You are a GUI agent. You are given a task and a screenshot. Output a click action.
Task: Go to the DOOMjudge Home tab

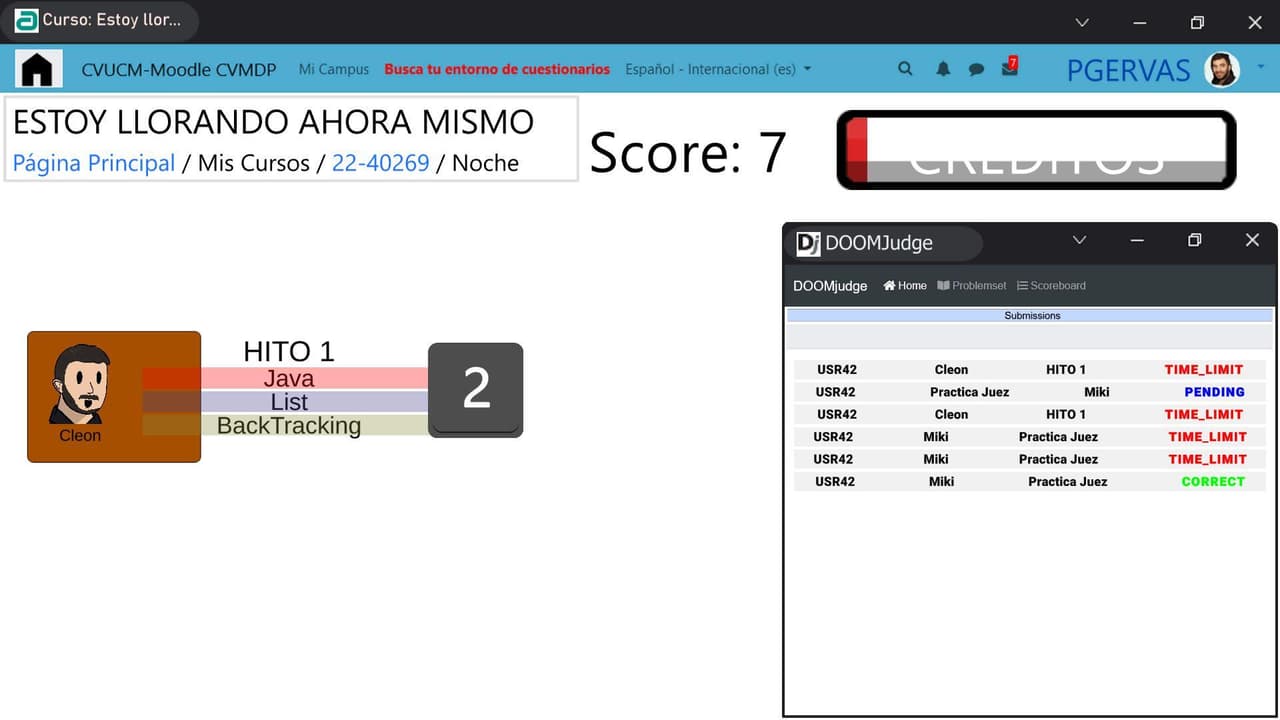click(905, 286)
